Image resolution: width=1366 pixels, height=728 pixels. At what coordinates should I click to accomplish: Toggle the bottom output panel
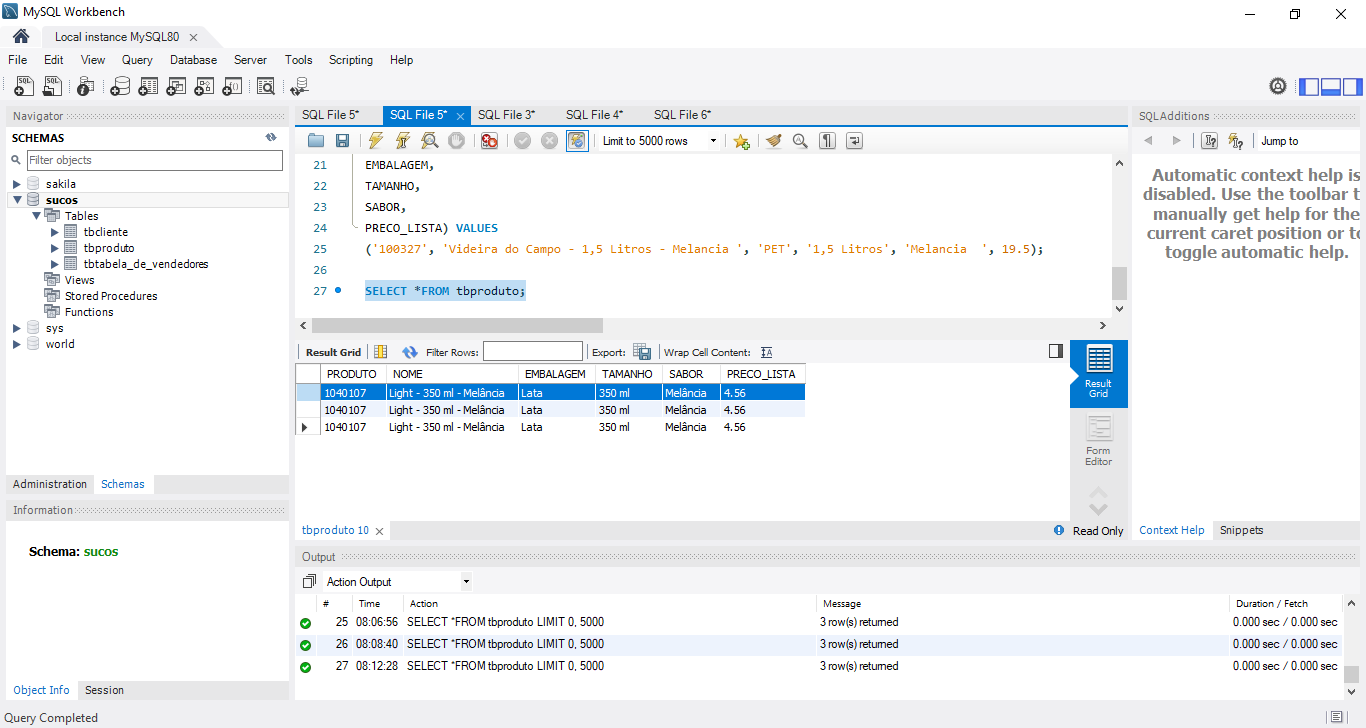[1330, 86]
